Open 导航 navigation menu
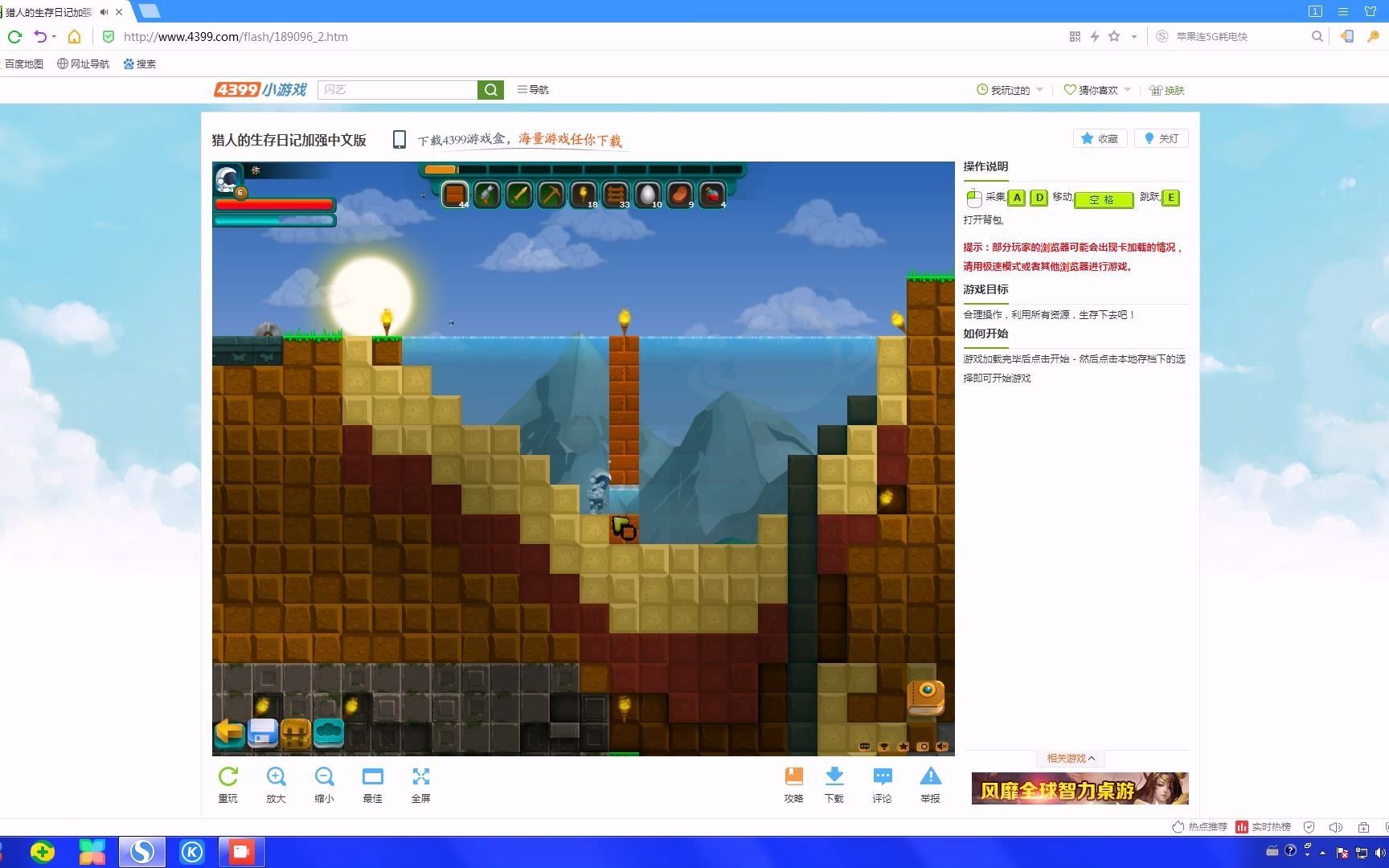 click(533, 90)
